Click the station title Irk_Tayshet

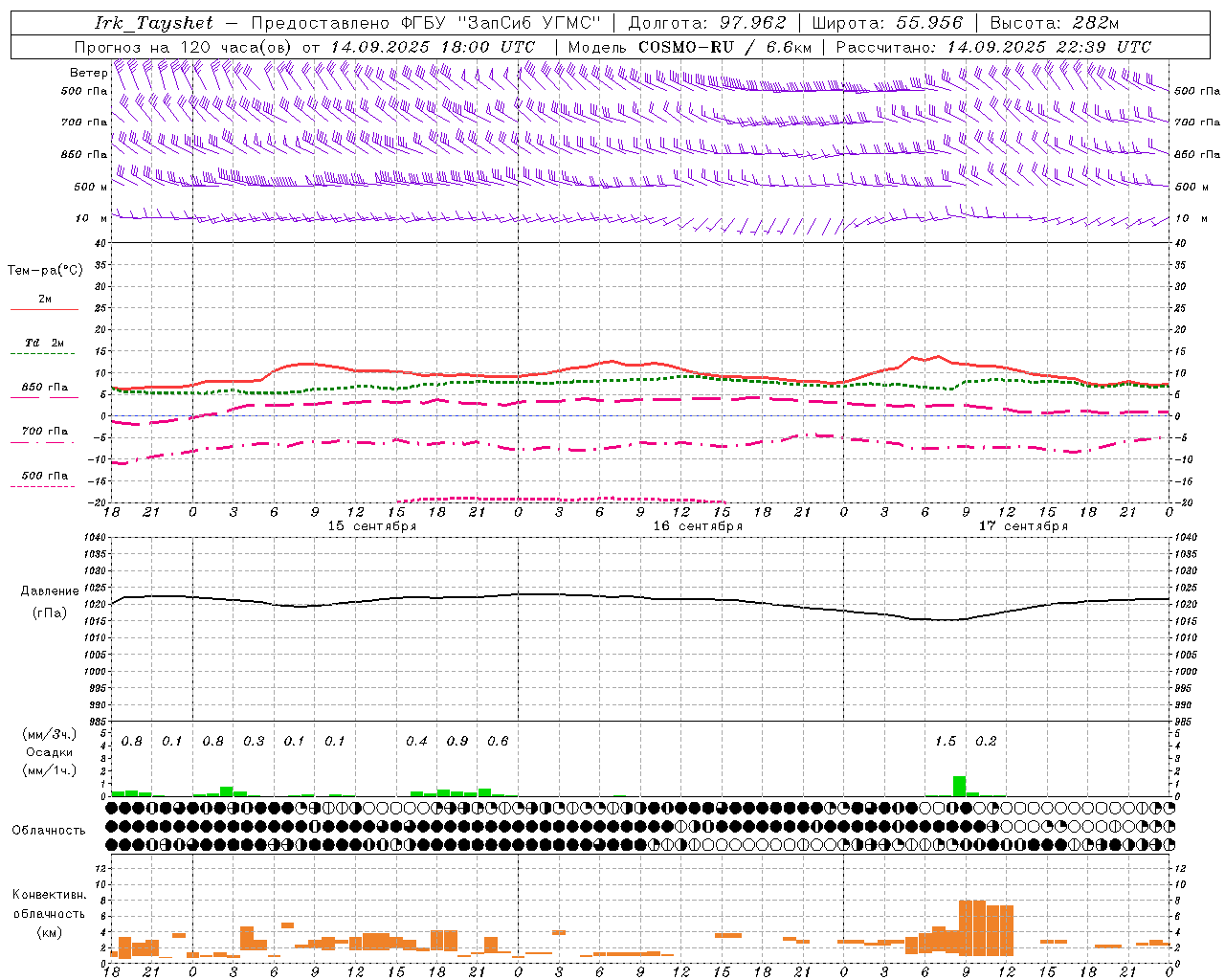[153, 23]
